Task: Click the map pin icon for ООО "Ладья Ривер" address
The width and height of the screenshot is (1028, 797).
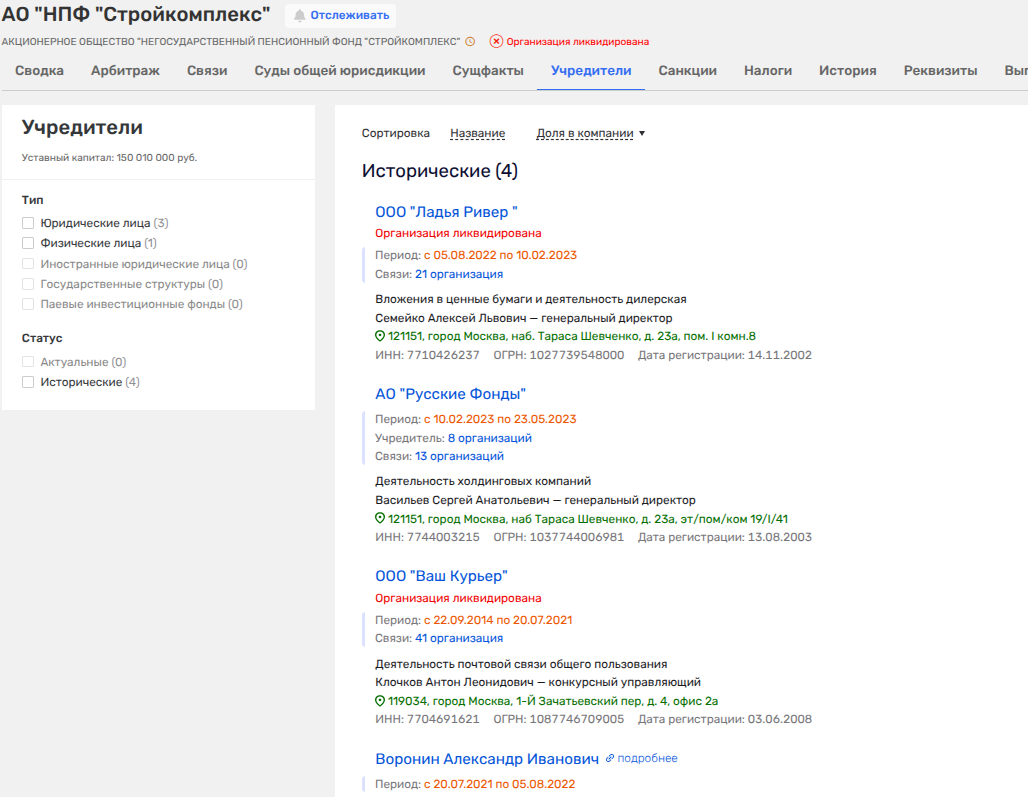Action: (x=380, y=336)
